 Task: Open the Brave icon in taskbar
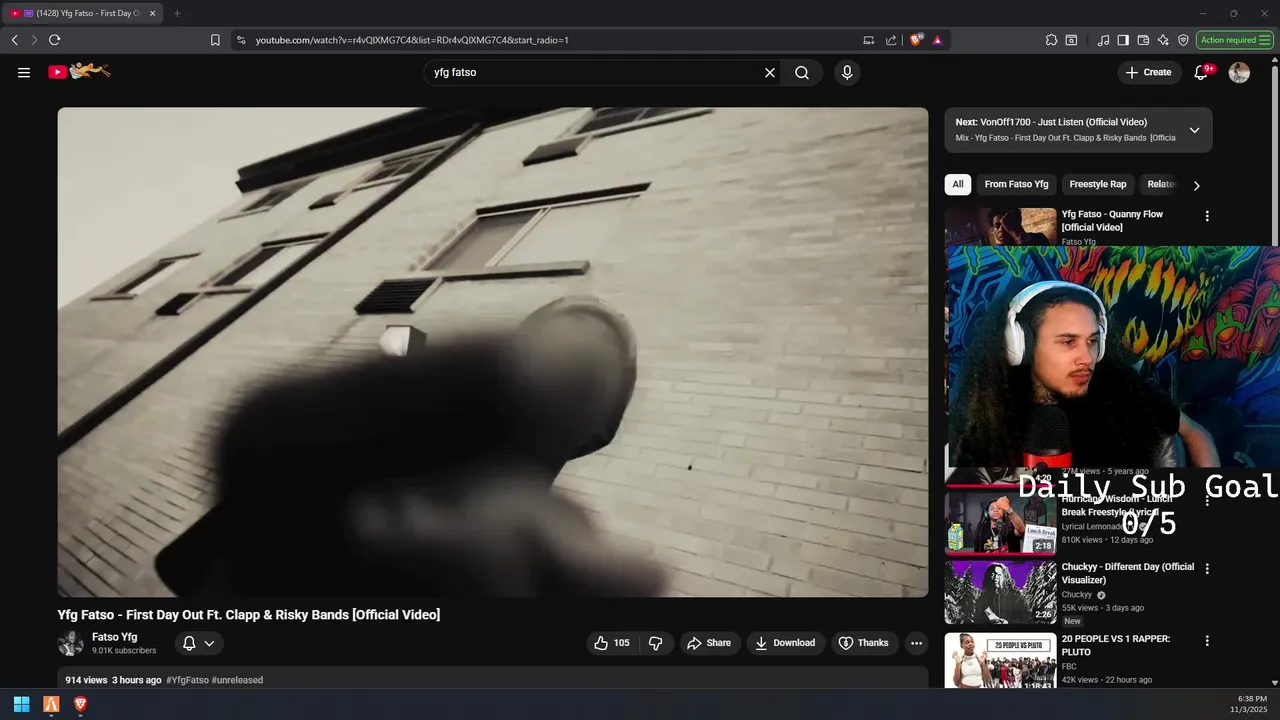[x=81, y=704]
